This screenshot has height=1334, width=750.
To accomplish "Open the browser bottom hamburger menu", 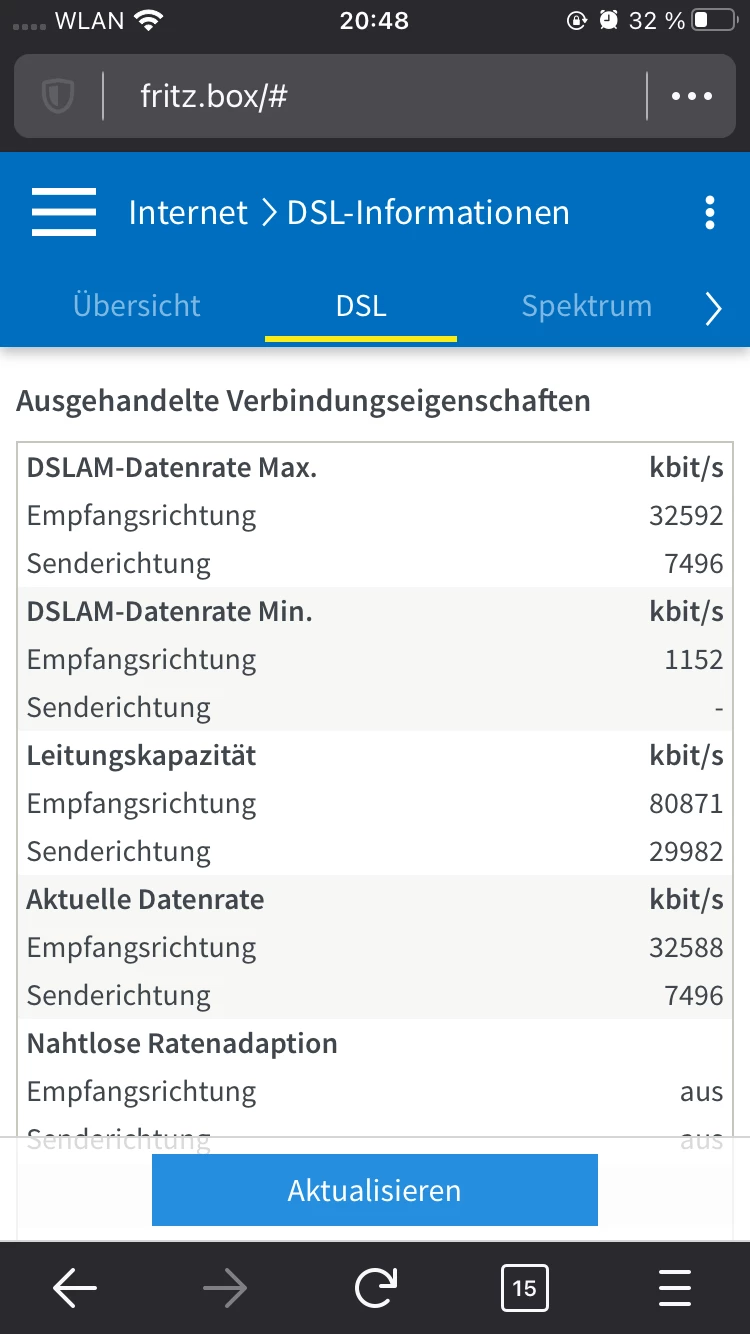I will pos(675,1289).
